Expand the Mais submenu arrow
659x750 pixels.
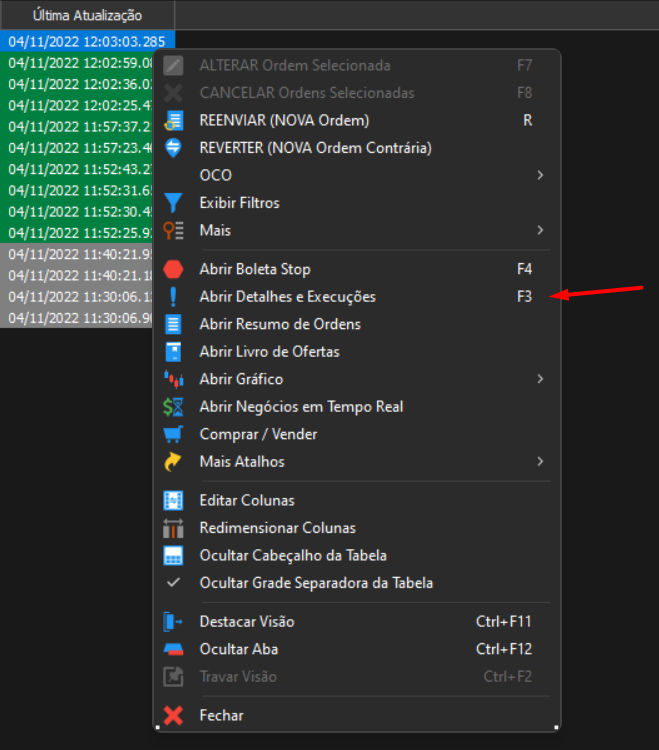click(x=540, y=230)
